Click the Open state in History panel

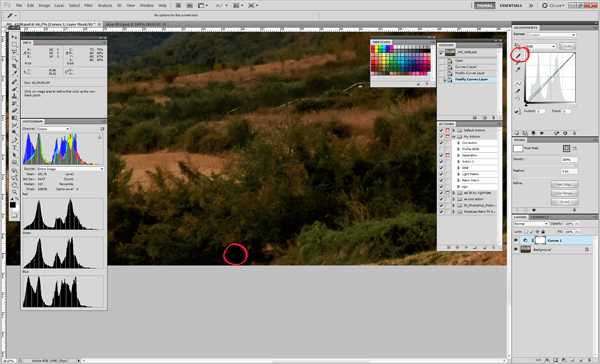pos(459,60)
